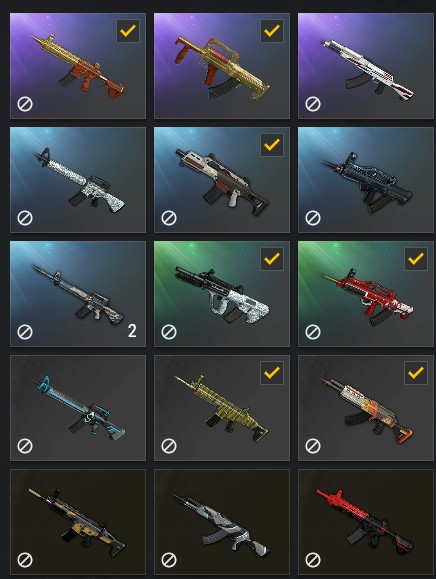Toggle the checkmark on red QBZ tile

click(x=416, y=259)
